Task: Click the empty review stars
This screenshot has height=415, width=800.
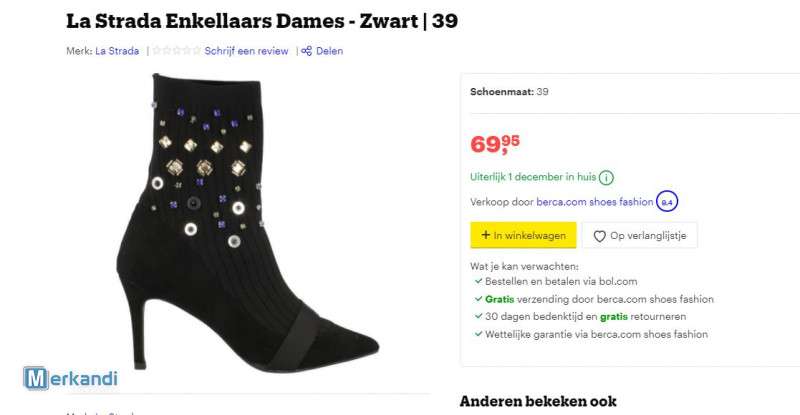Action: pos(177,51)
